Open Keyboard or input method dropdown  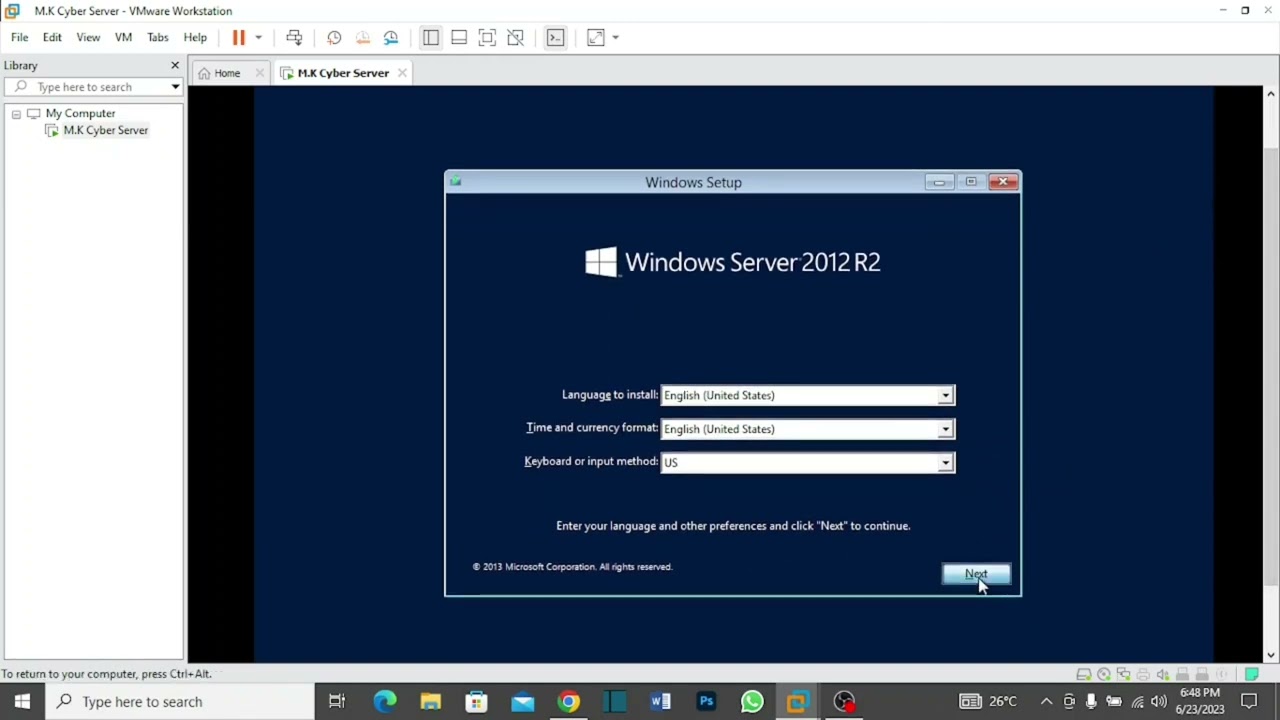[x=945, y=463]
